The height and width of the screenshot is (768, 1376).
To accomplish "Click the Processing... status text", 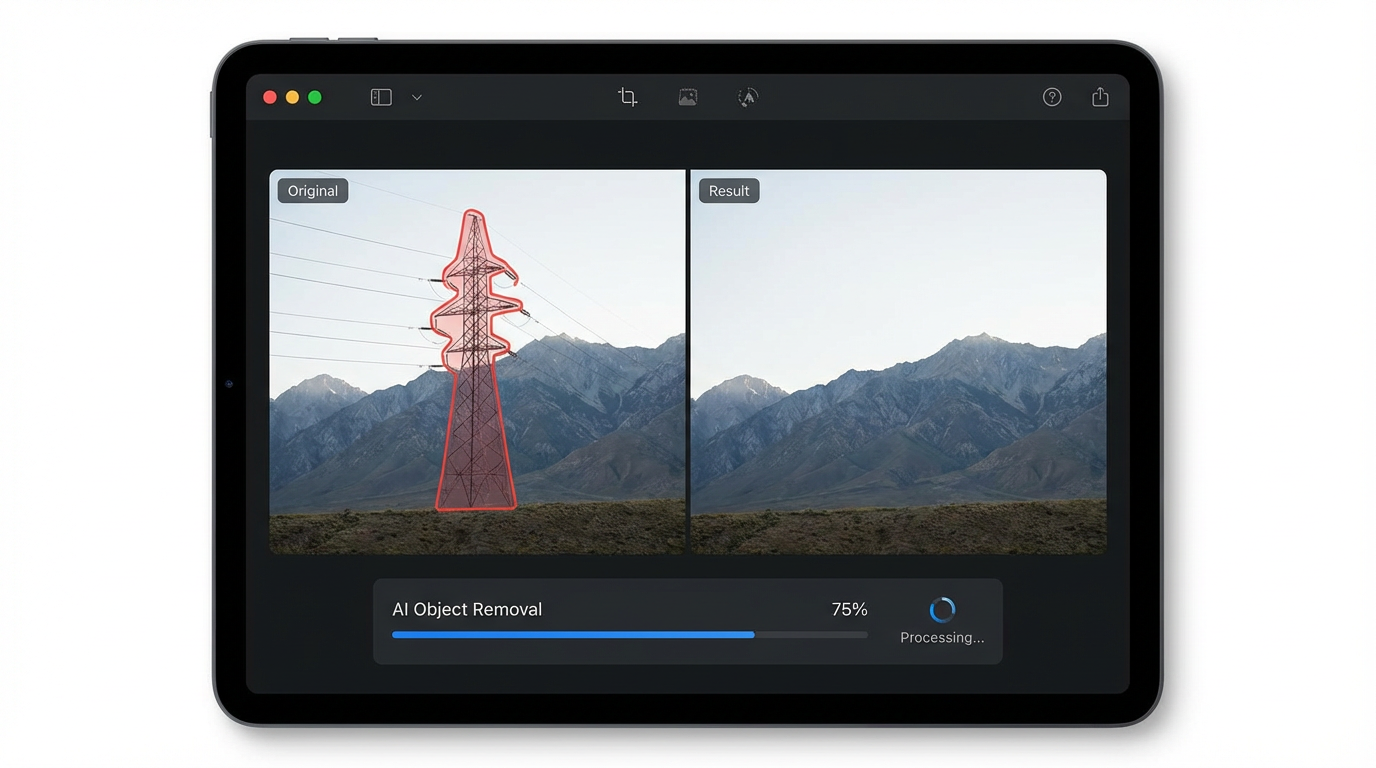I will point(941,637).
